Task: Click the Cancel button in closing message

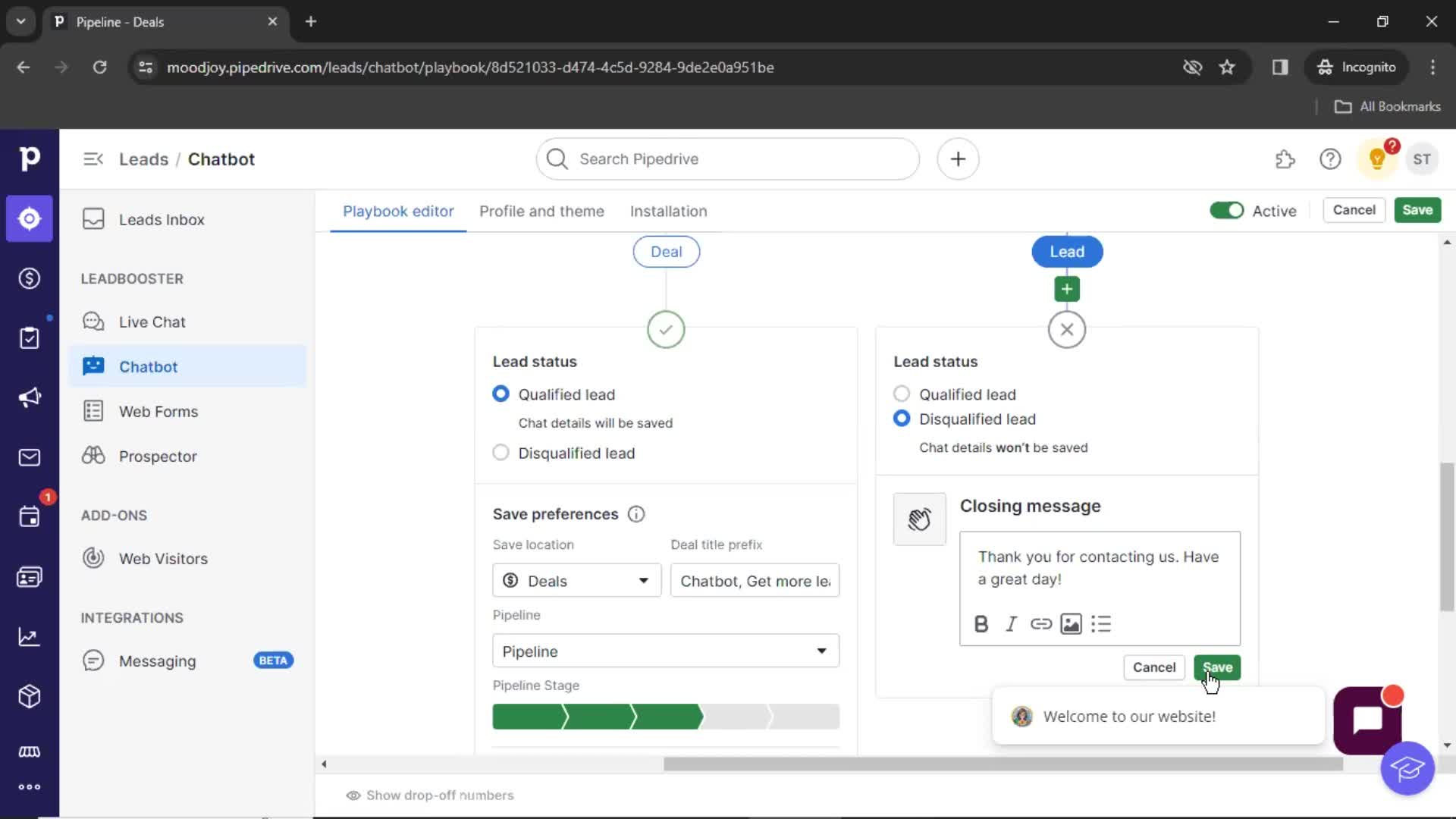Action: (x=1154, y=667)
